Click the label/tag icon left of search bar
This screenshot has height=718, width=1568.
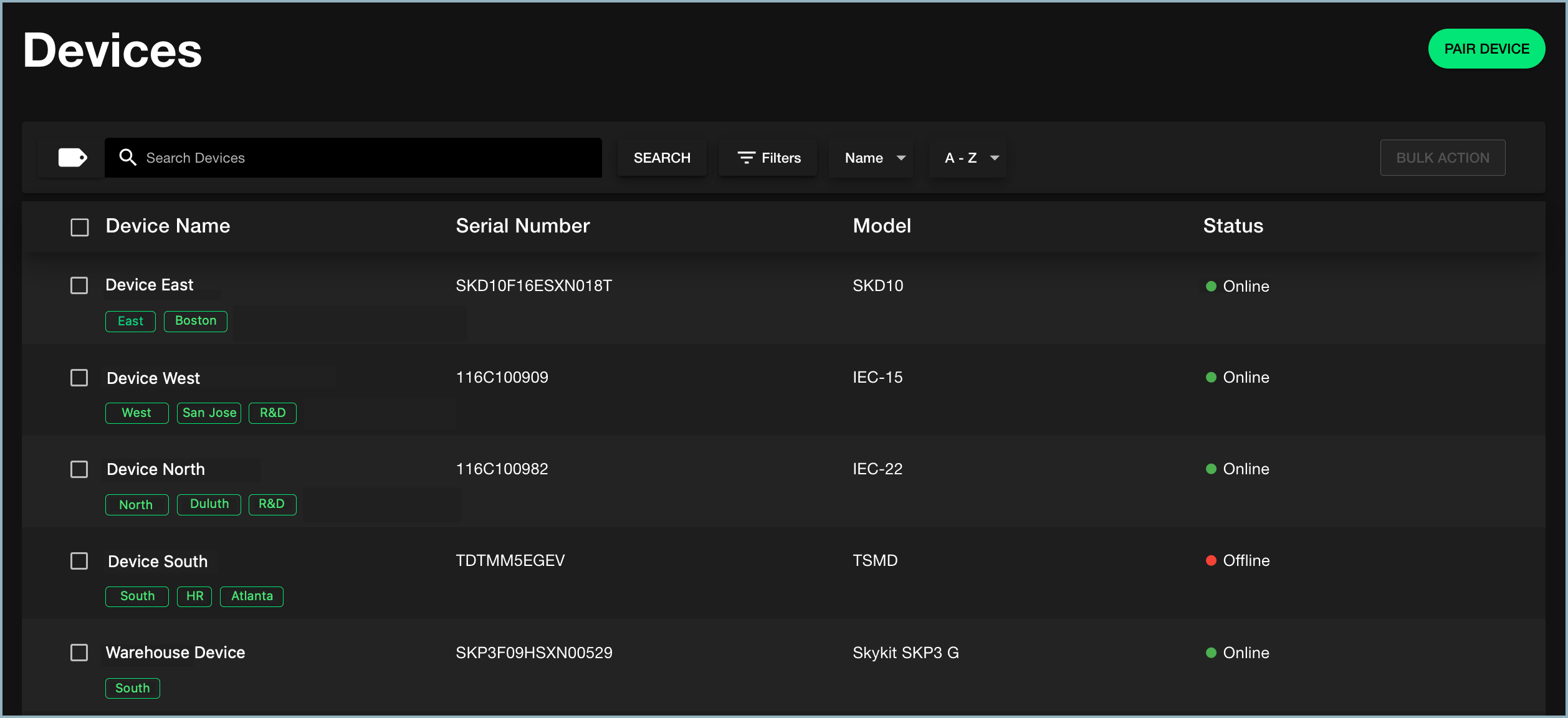pyautogui.click(x=74, y=157)
